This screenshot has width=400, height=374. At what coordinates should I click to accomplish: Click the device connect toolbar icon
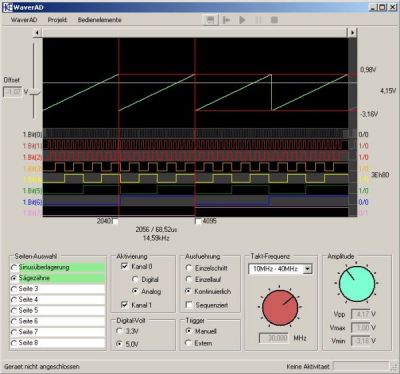(x=210, y=20)
